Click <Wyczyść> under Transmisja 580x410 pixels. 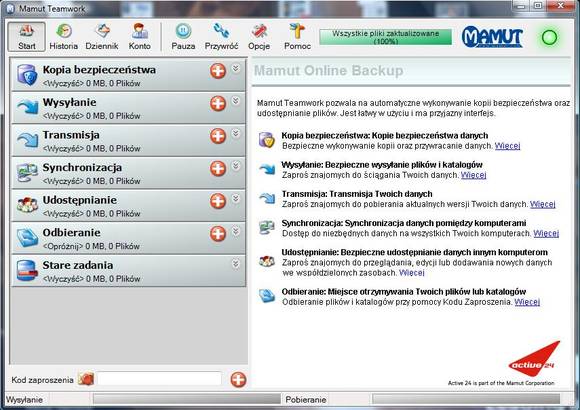[x=63, y=149]
